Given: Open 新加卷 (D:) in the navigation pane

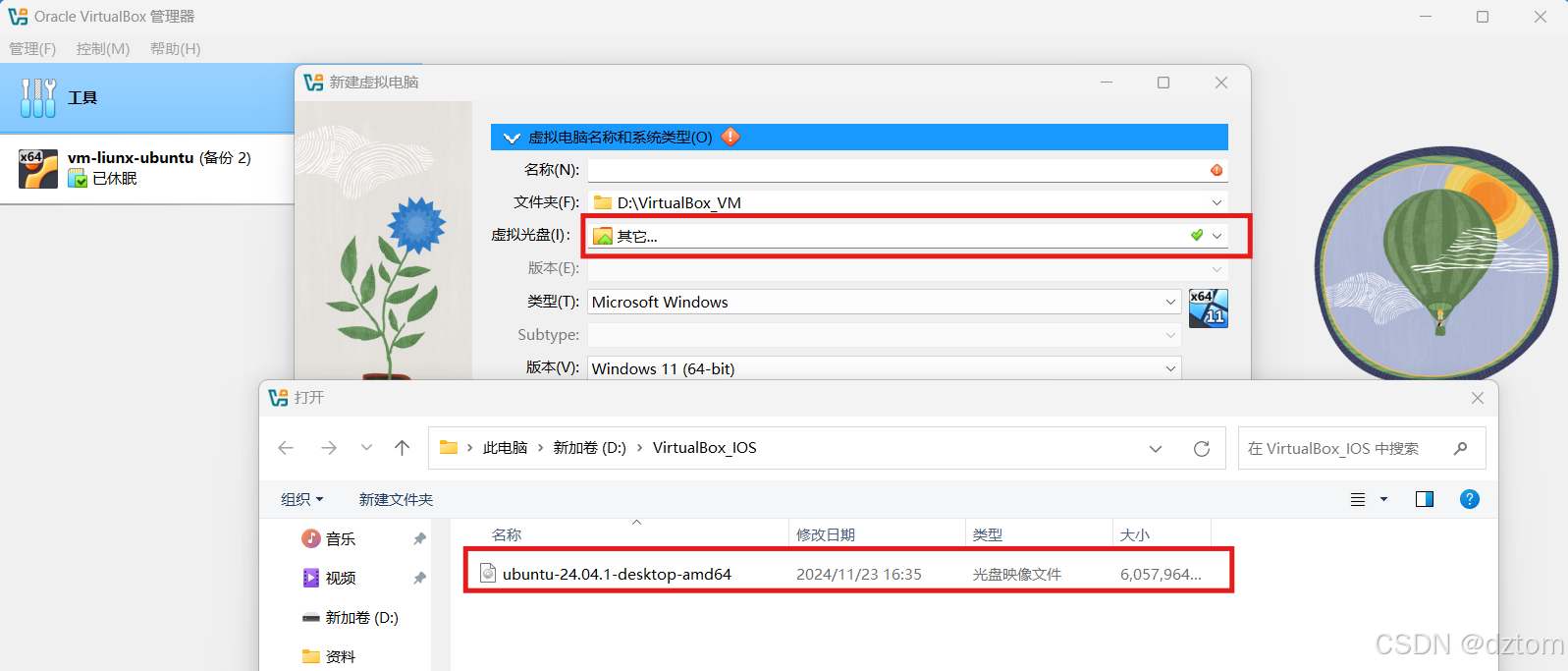Looking at the screenshot, I should (x=362, y=618).
